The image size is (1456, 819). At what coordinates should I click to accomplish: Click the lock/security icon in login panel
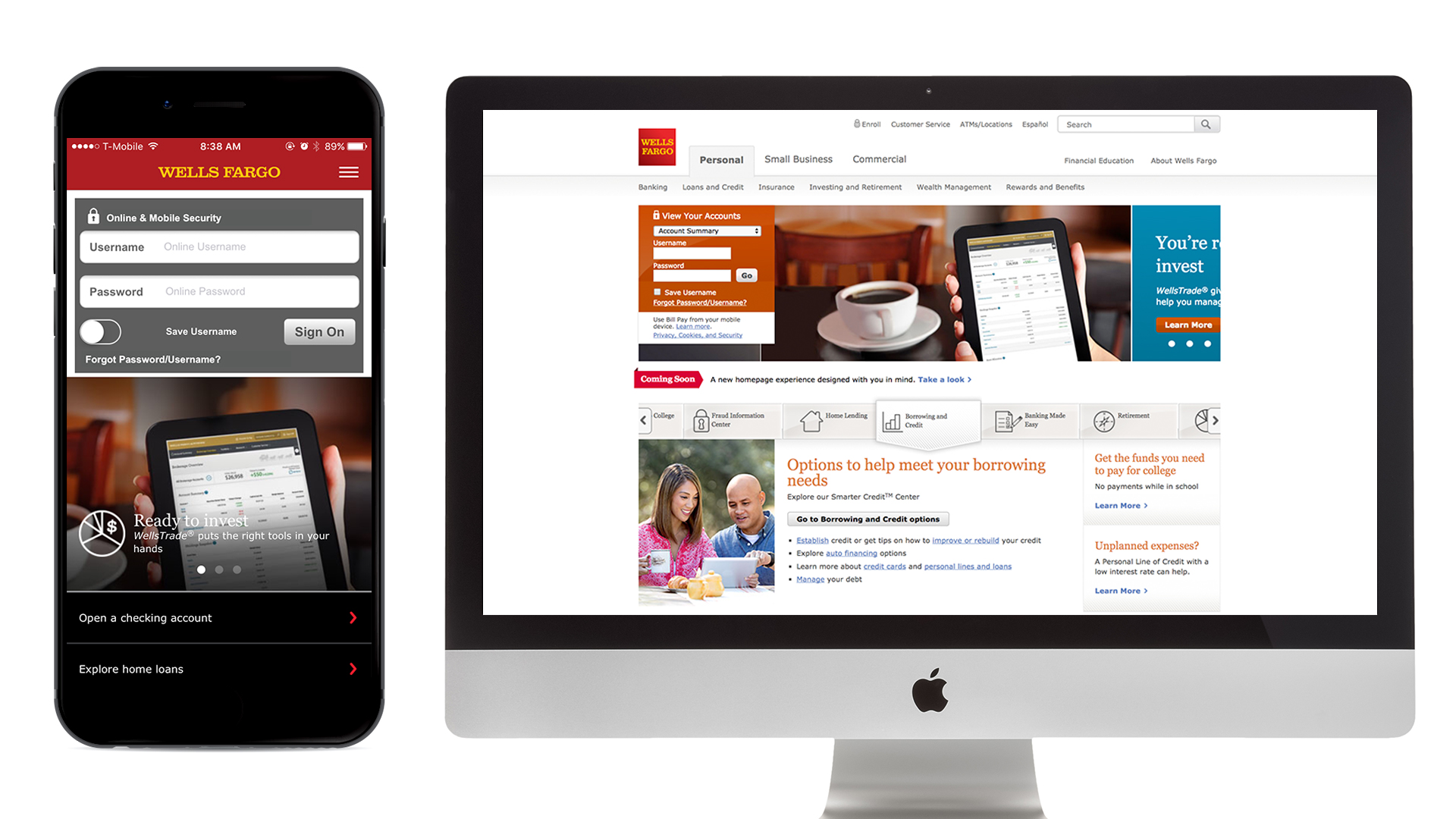91,216
